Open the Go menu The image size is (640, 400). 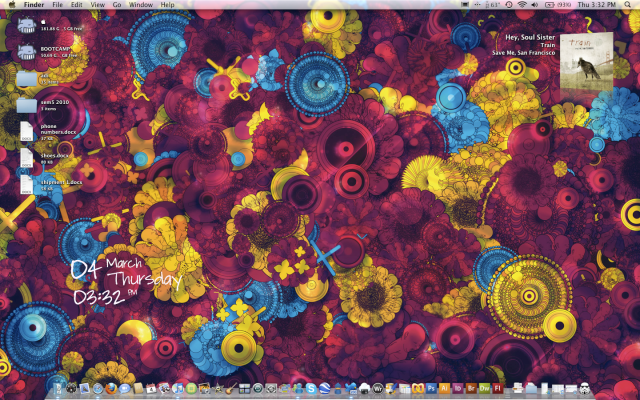(117, 5)
